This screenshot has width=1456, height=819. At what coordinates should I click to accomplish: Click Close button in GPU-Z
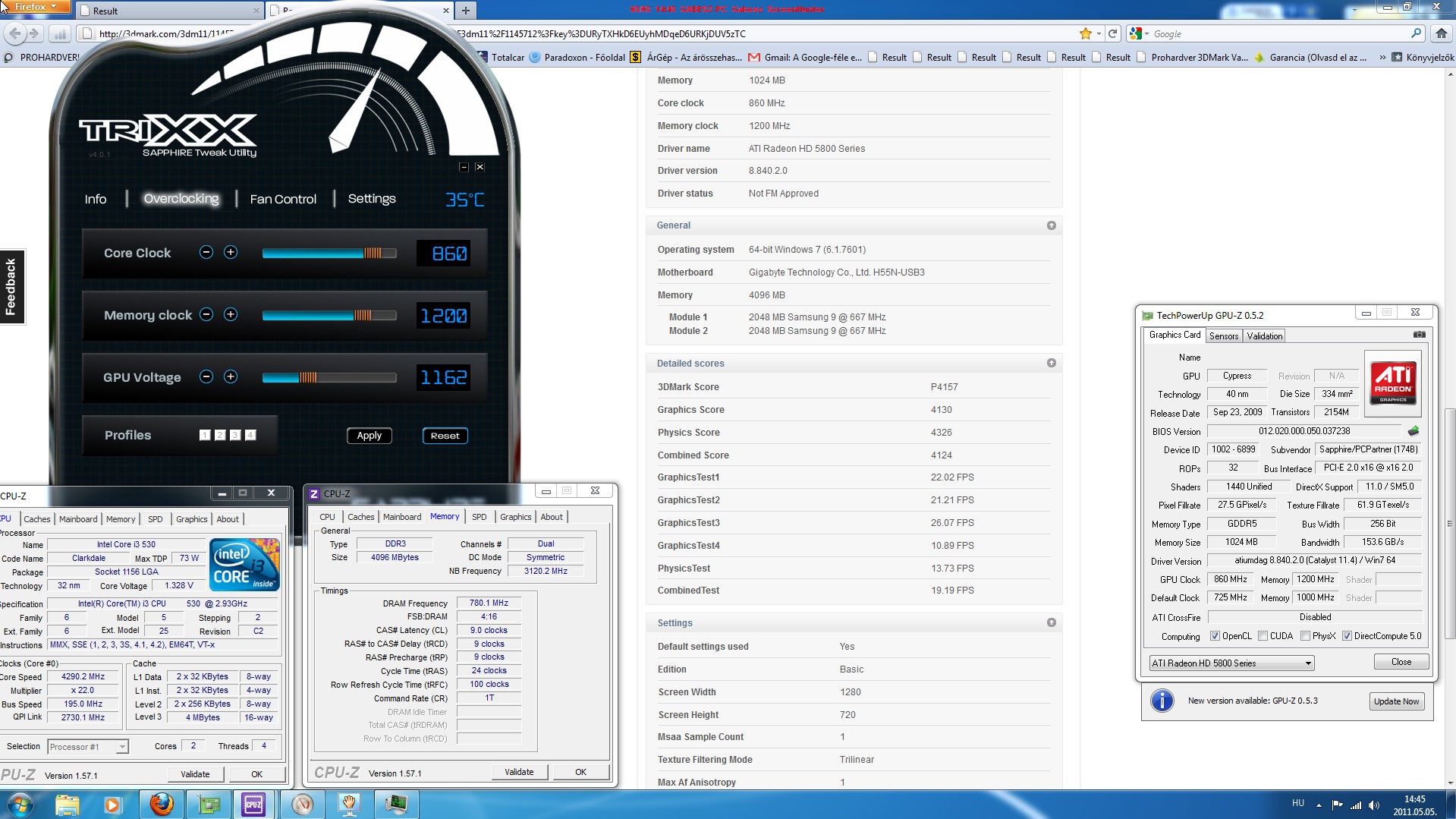(x=1401, y=662)
